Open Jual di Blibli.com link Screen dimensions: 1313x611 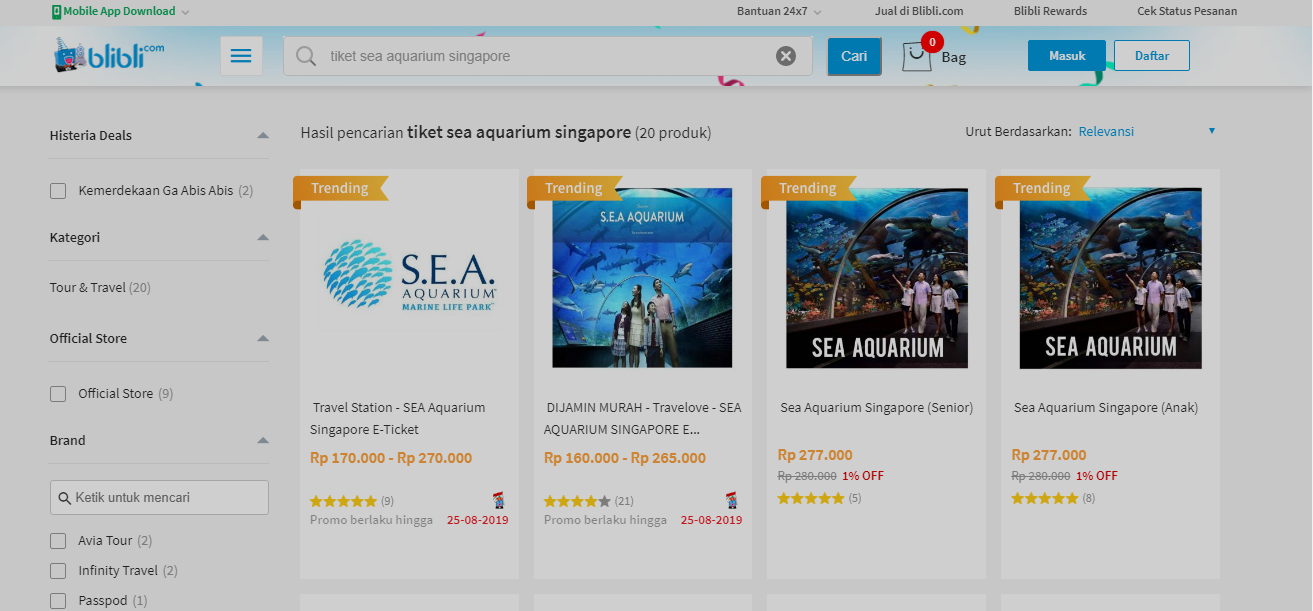(919, 11)
